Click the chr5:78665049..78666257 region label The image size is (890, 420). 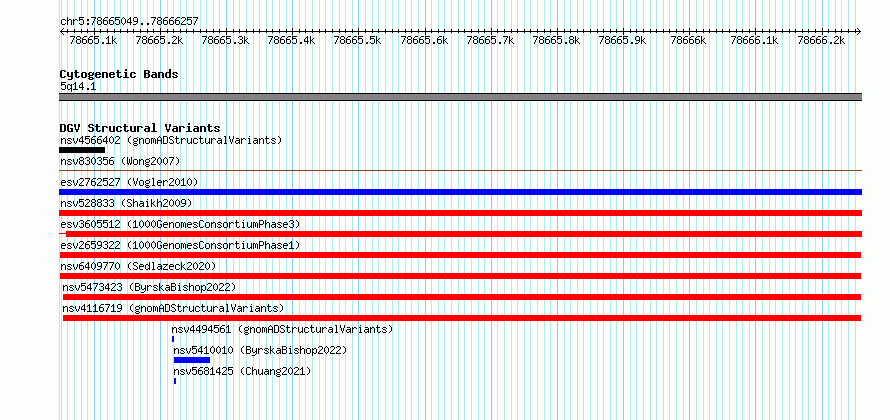pos(129,21)
